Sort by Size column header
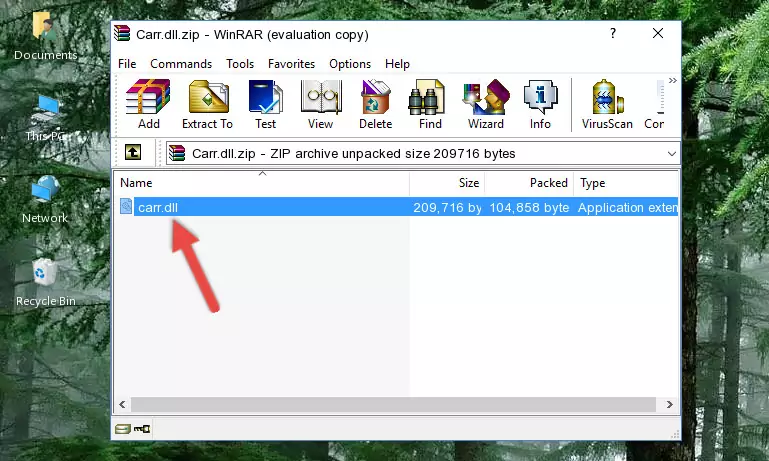769x461 pixels. [447, 183]
